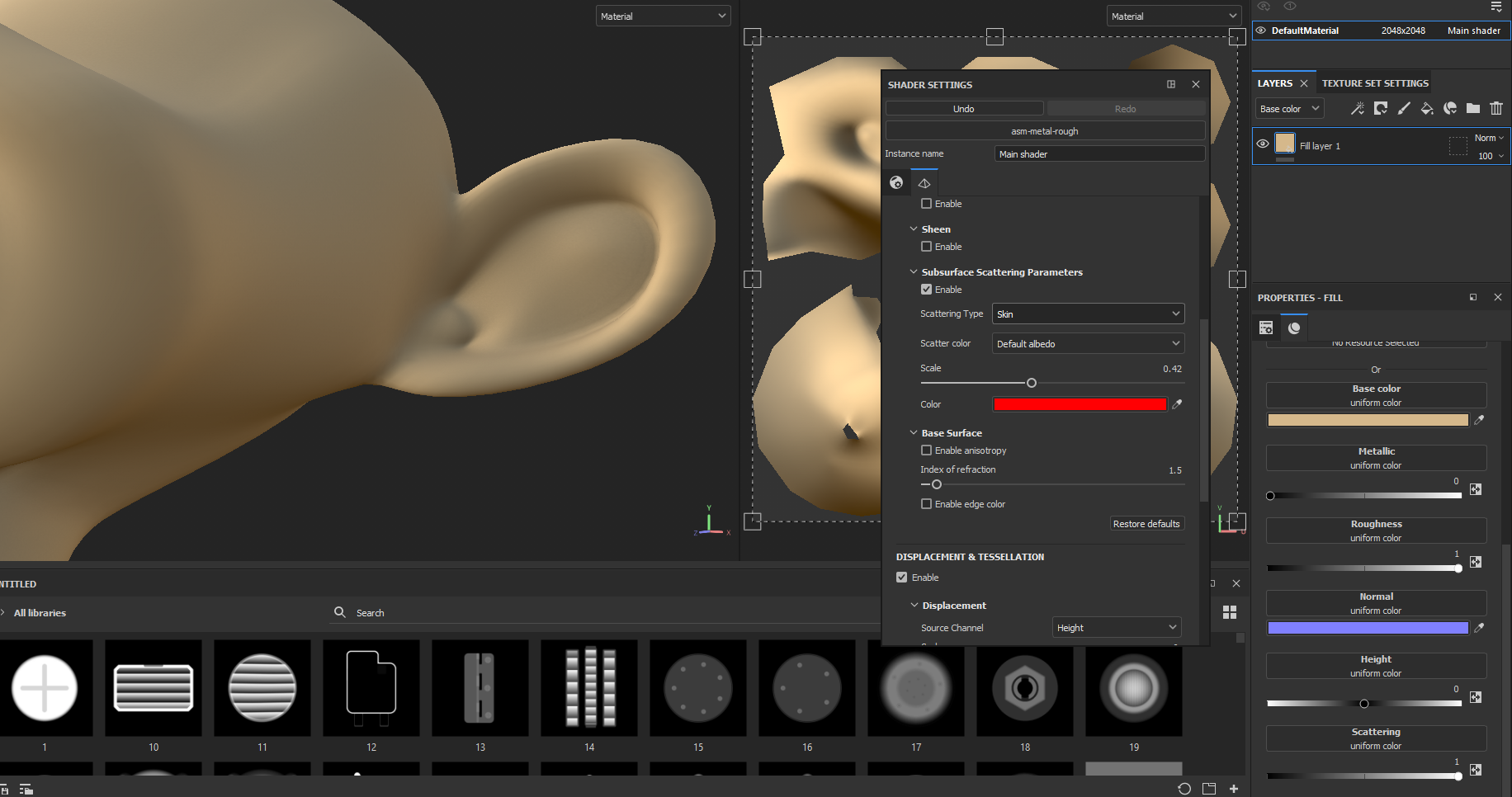Undock the Shader Settings panel
The image size is (1512, 797).
[x=1170, y=84]
